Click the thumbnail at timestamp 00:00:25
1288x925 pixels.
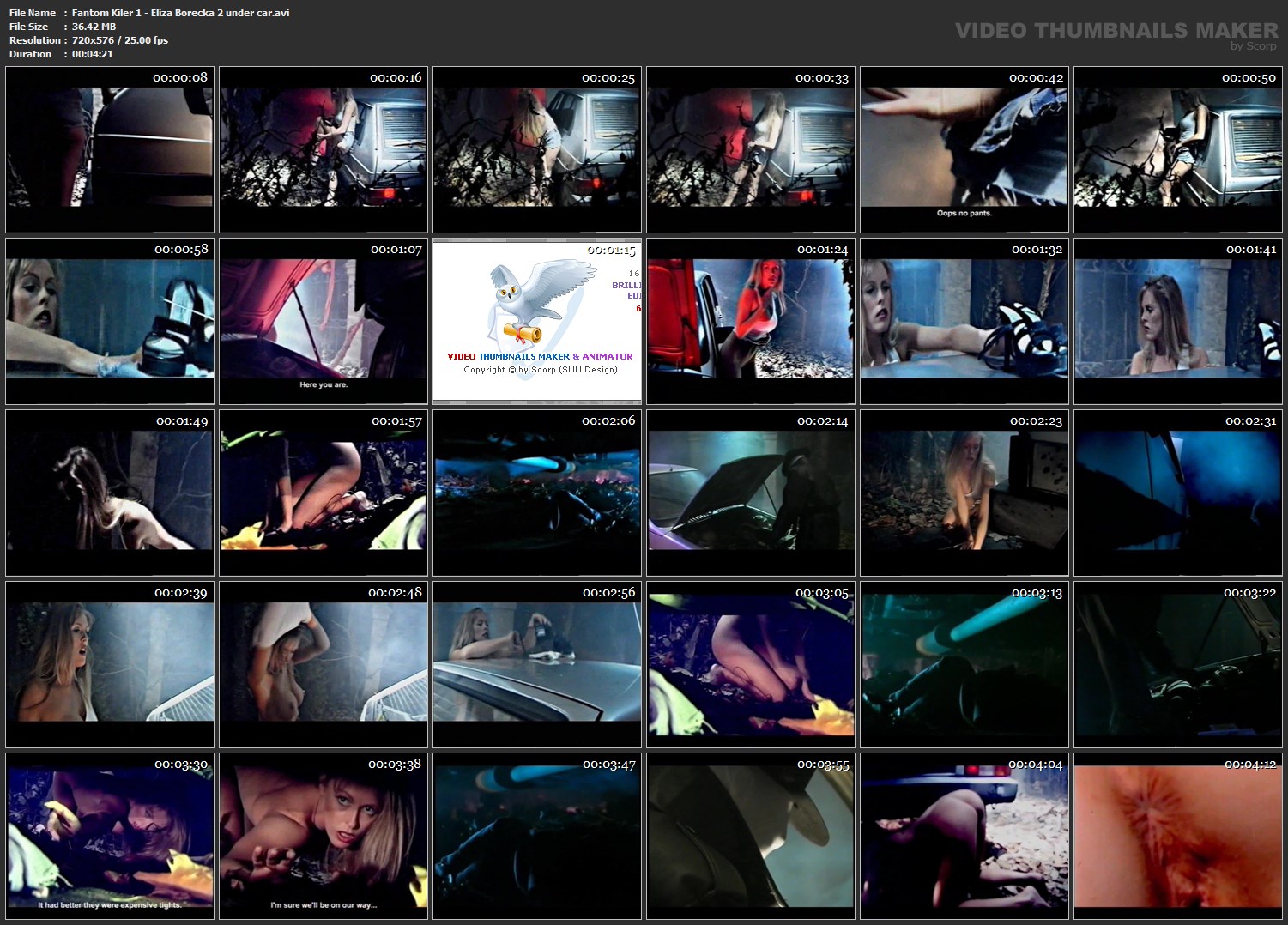[x=537, y=149]
